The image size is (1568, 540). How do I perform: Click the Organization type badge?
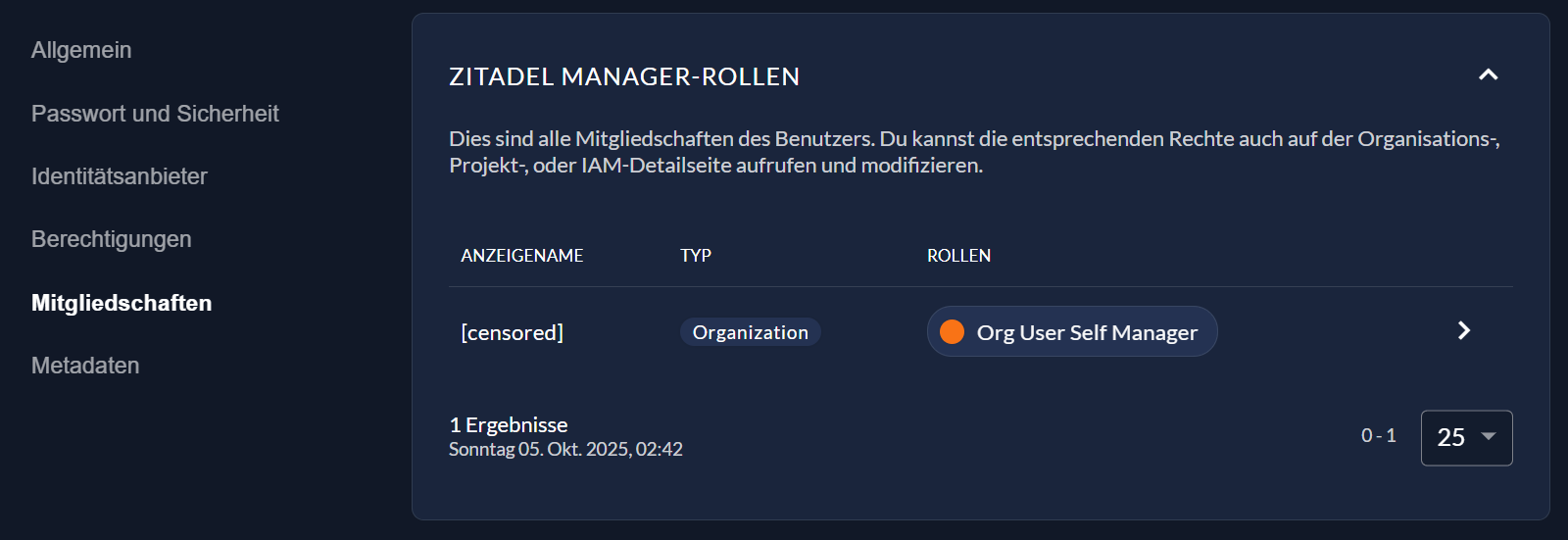click(750, 332)
